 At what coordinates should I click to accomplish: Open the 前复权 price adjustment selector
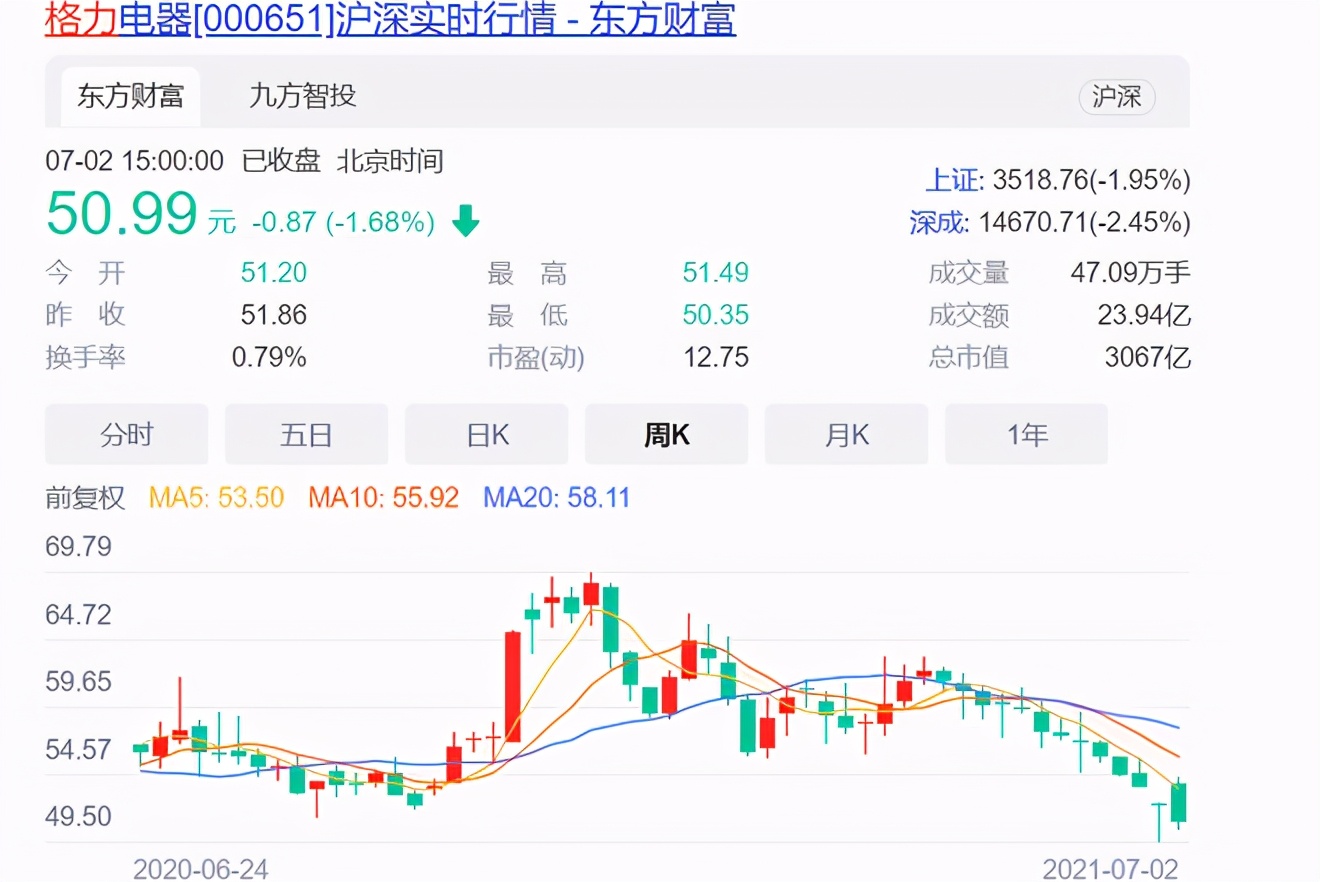point(85,497)
